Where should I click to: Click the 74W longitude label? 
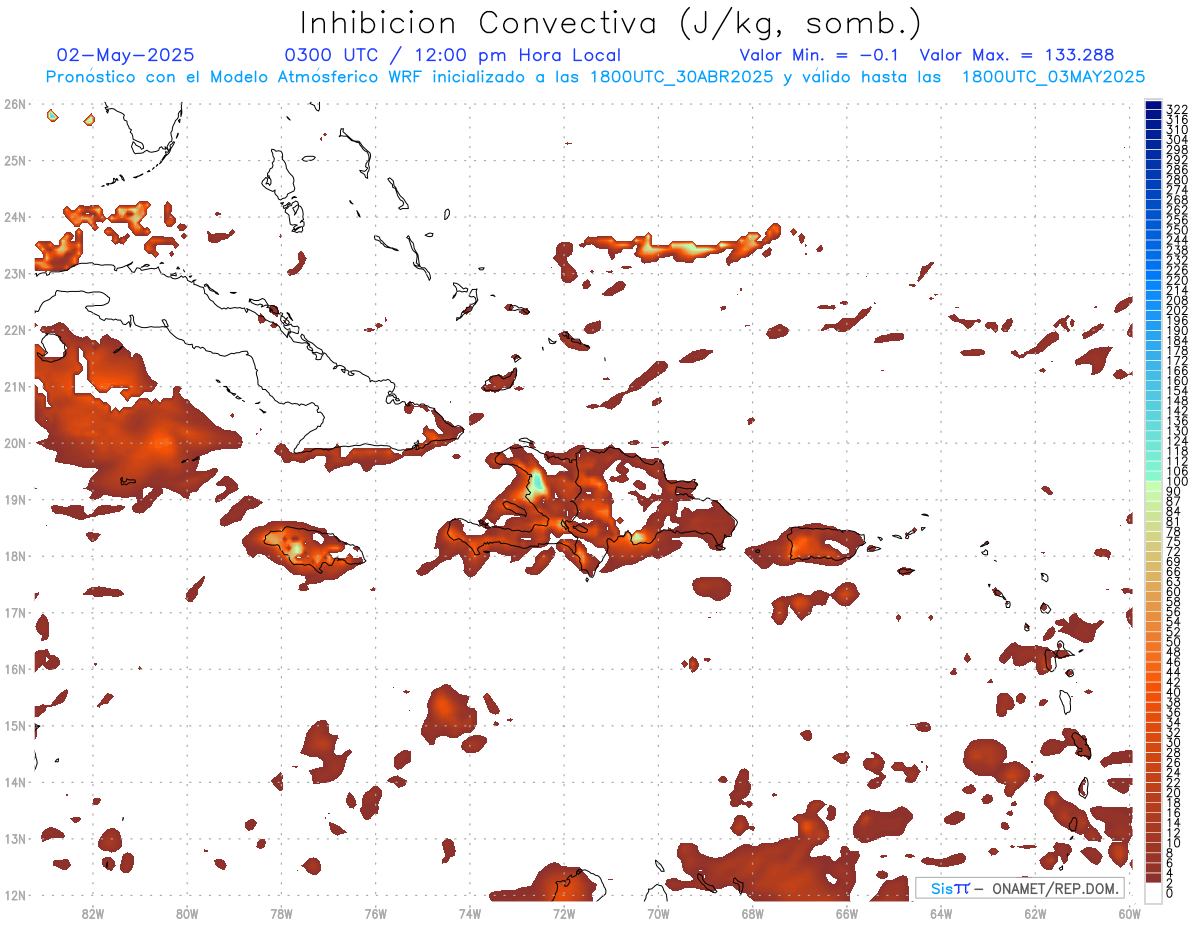(469, 913)
